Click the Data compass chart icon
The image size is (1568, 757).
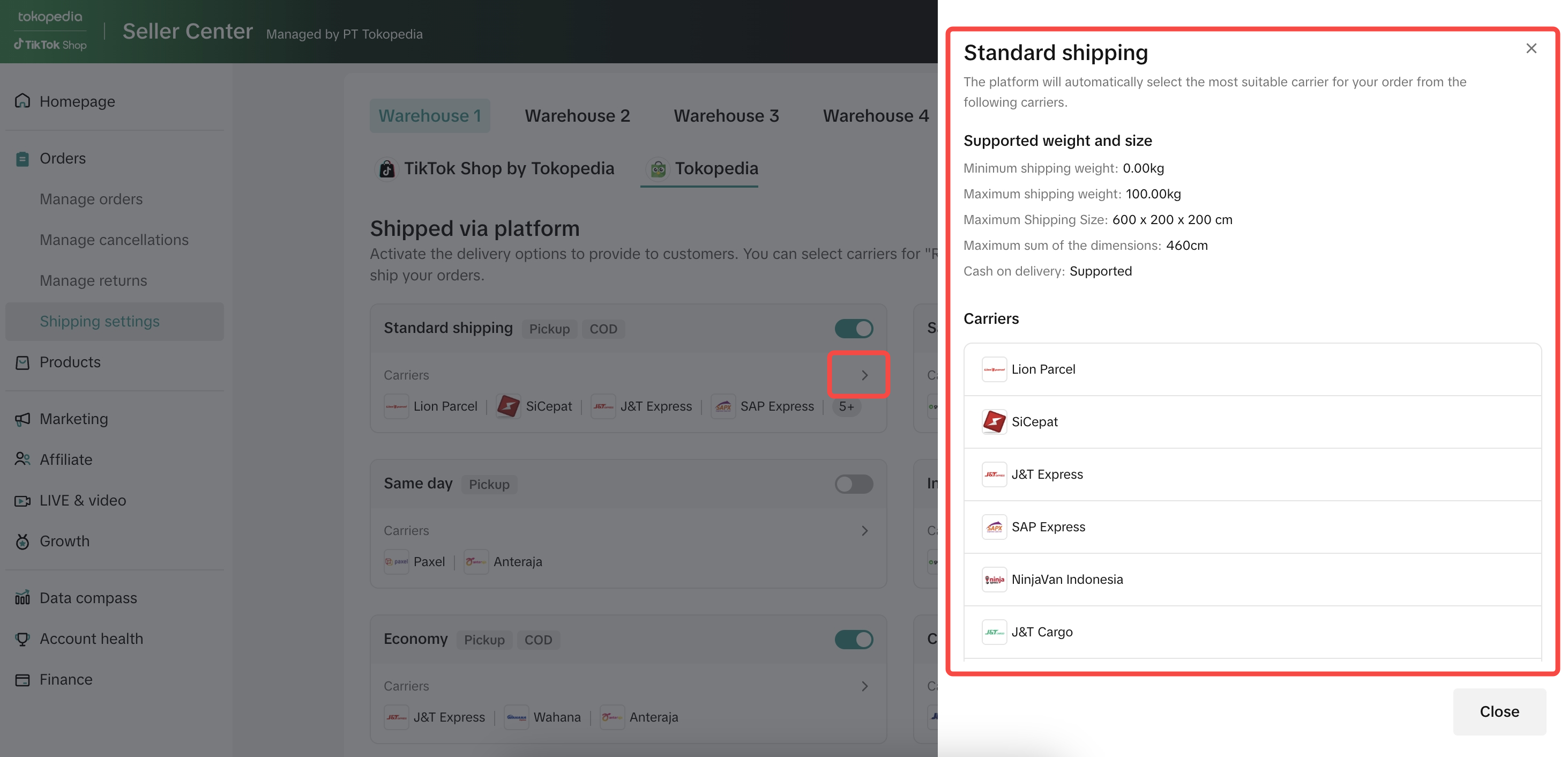click(x=23, y=598)
